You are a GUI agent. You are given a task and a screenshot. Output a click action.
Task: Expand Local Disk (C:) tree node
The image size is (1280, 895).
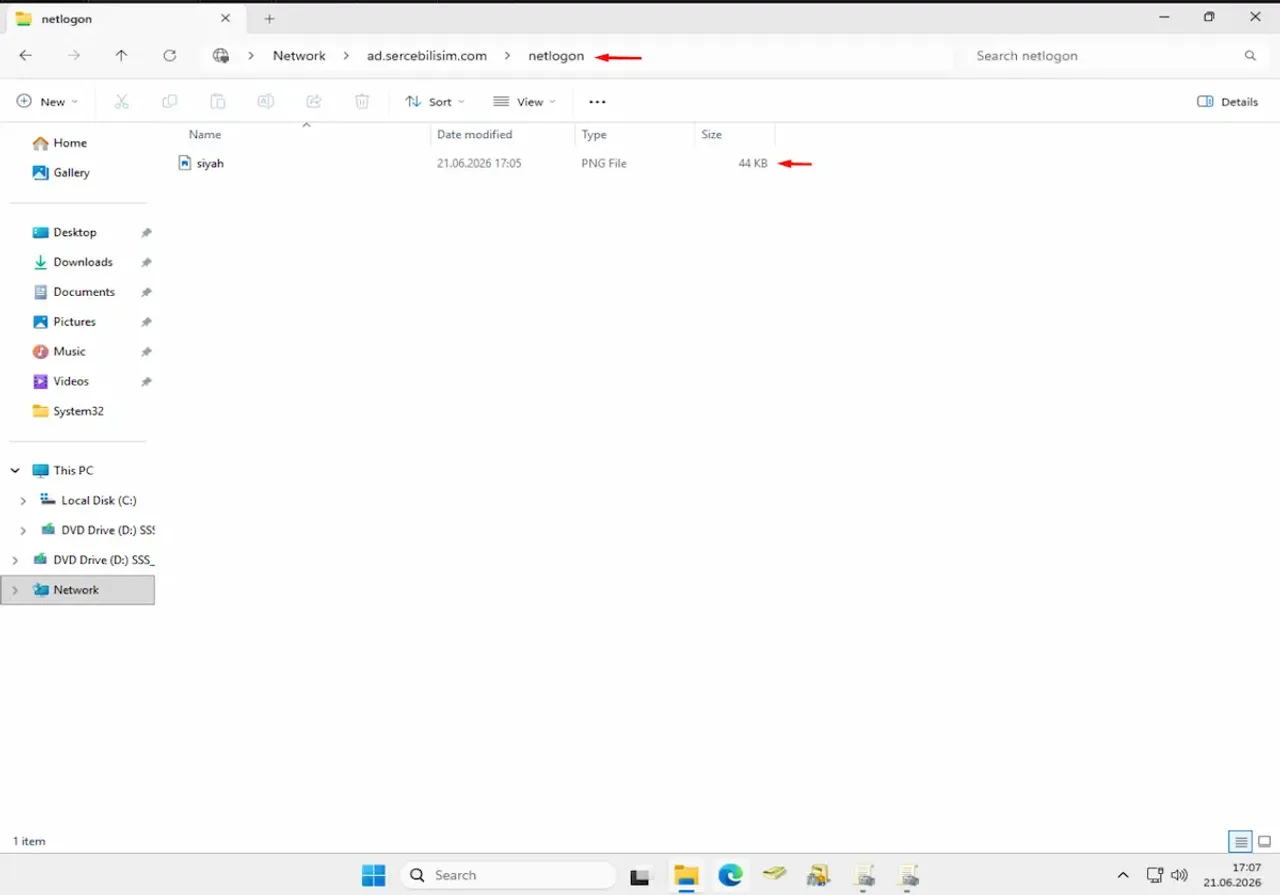click(x=23, y=500)
